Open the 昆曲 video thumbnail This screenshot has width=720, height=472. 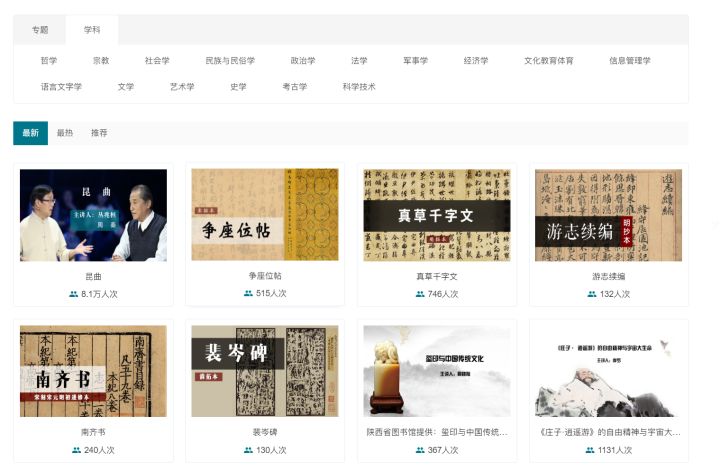tap(93, 215)
